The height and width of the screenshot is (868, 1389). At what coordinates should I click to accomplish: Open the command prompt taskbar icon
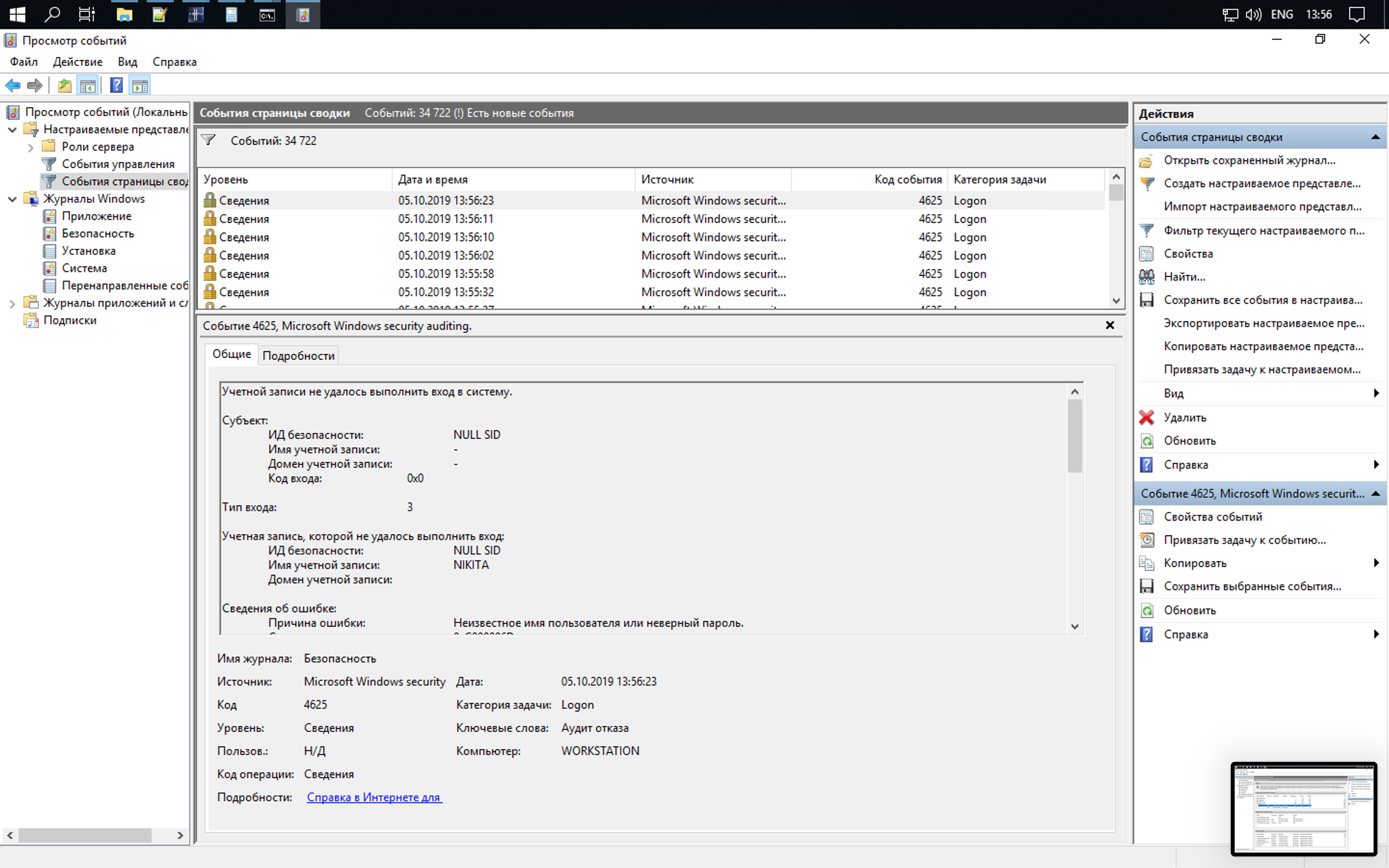tap(268, 14)
